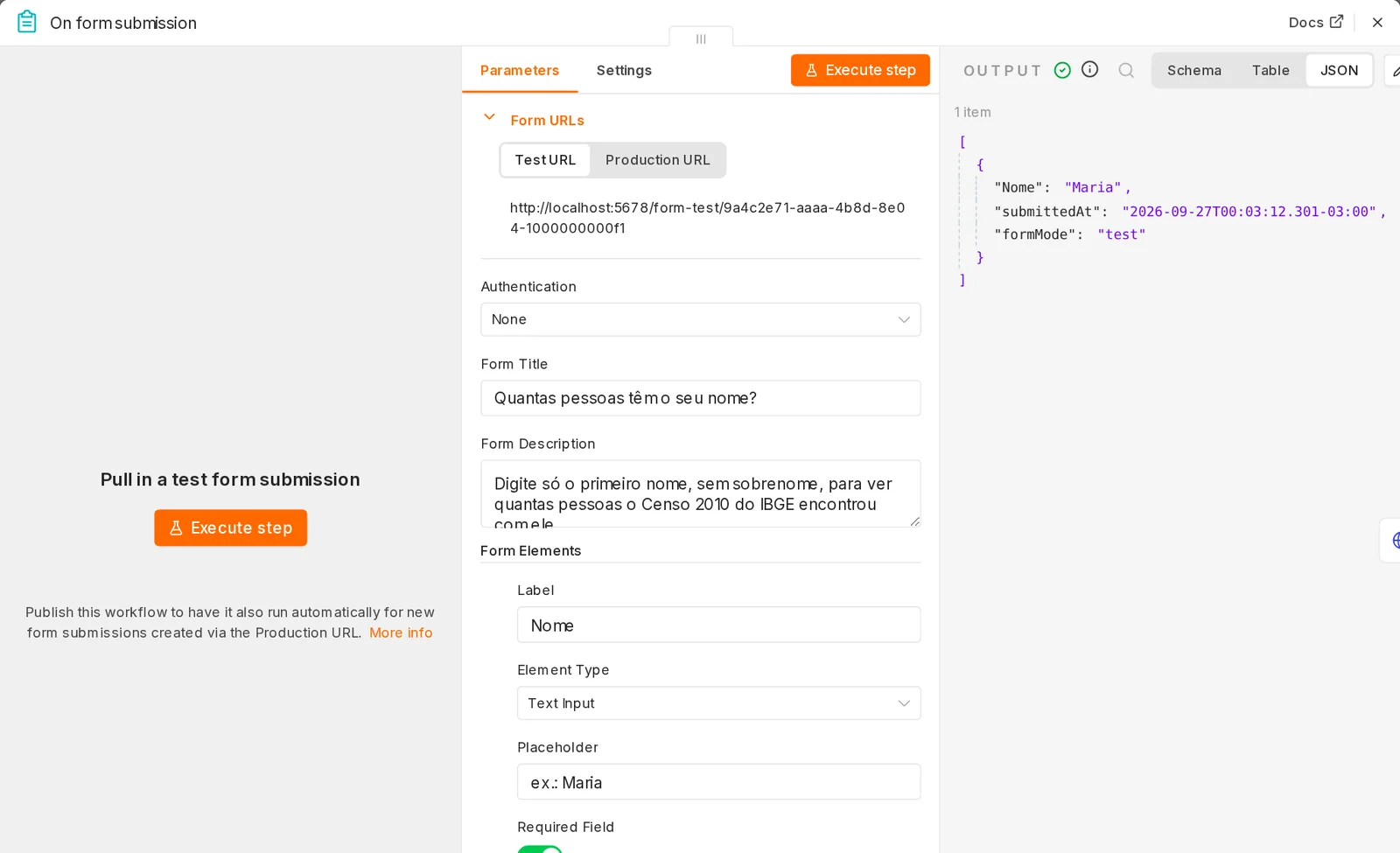
Task: Click the output info icon
Action: click(x=1089, y=69)
